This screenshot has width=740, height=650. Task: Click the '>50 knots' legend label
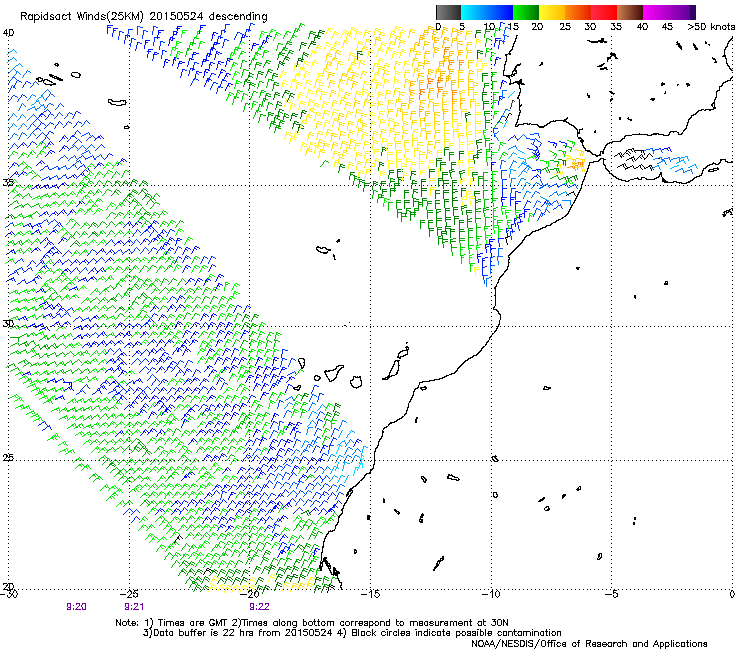[711, 26]
